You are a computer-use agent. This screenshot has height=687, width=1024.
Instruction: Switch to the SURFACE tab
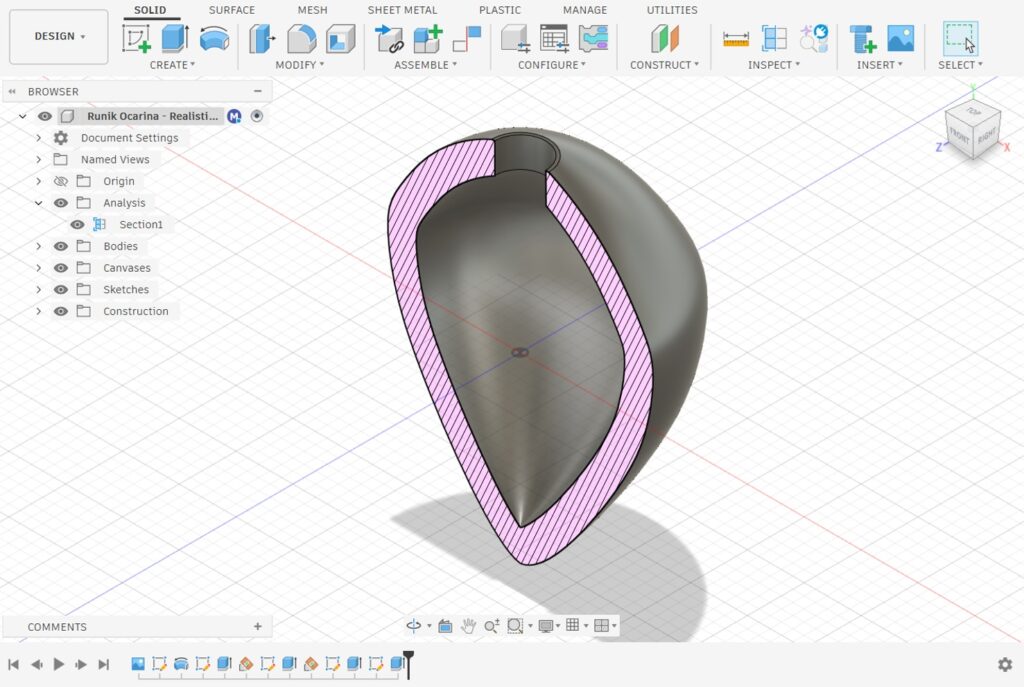[x=232, y=10]
